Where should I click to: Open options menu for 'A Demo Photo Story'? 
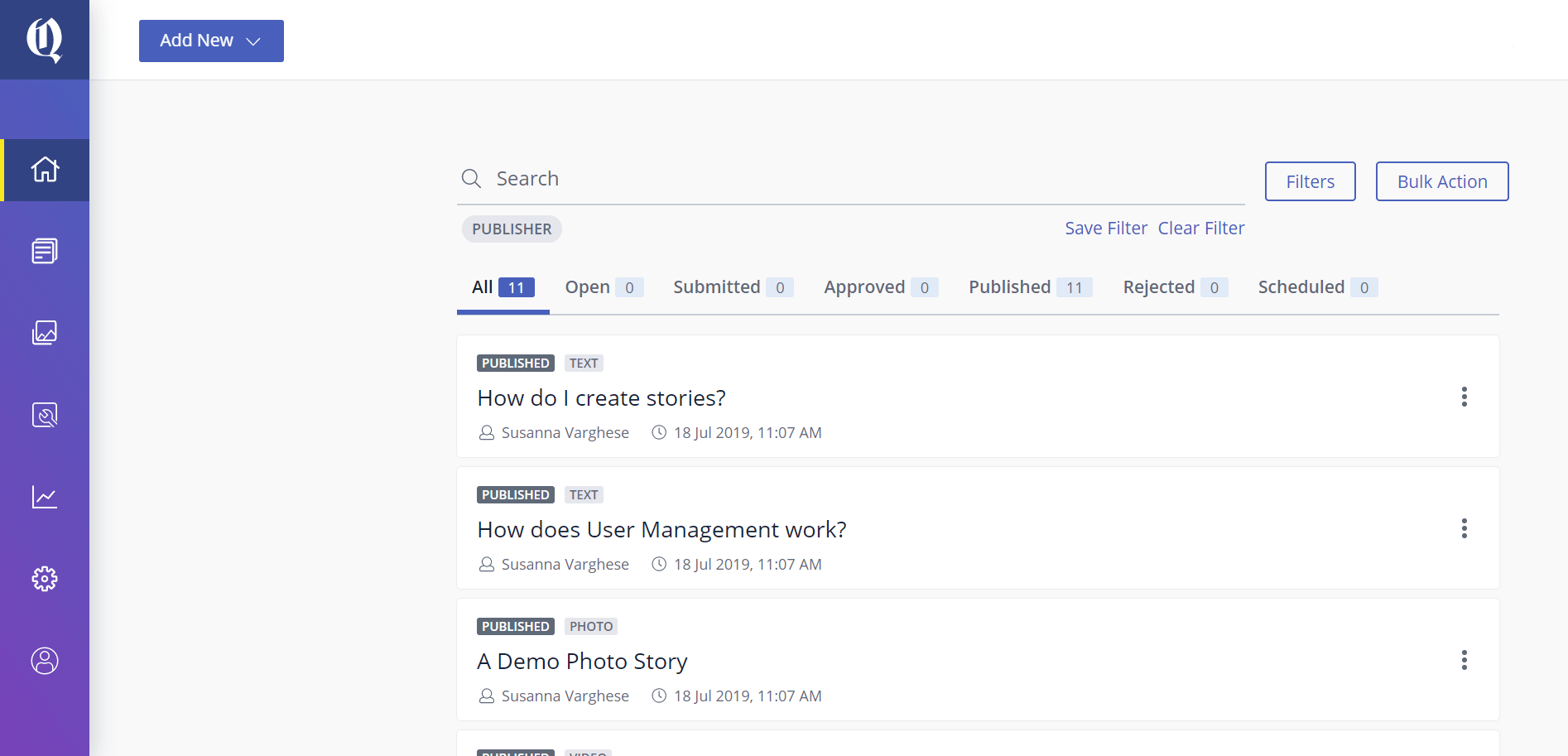1464,660
